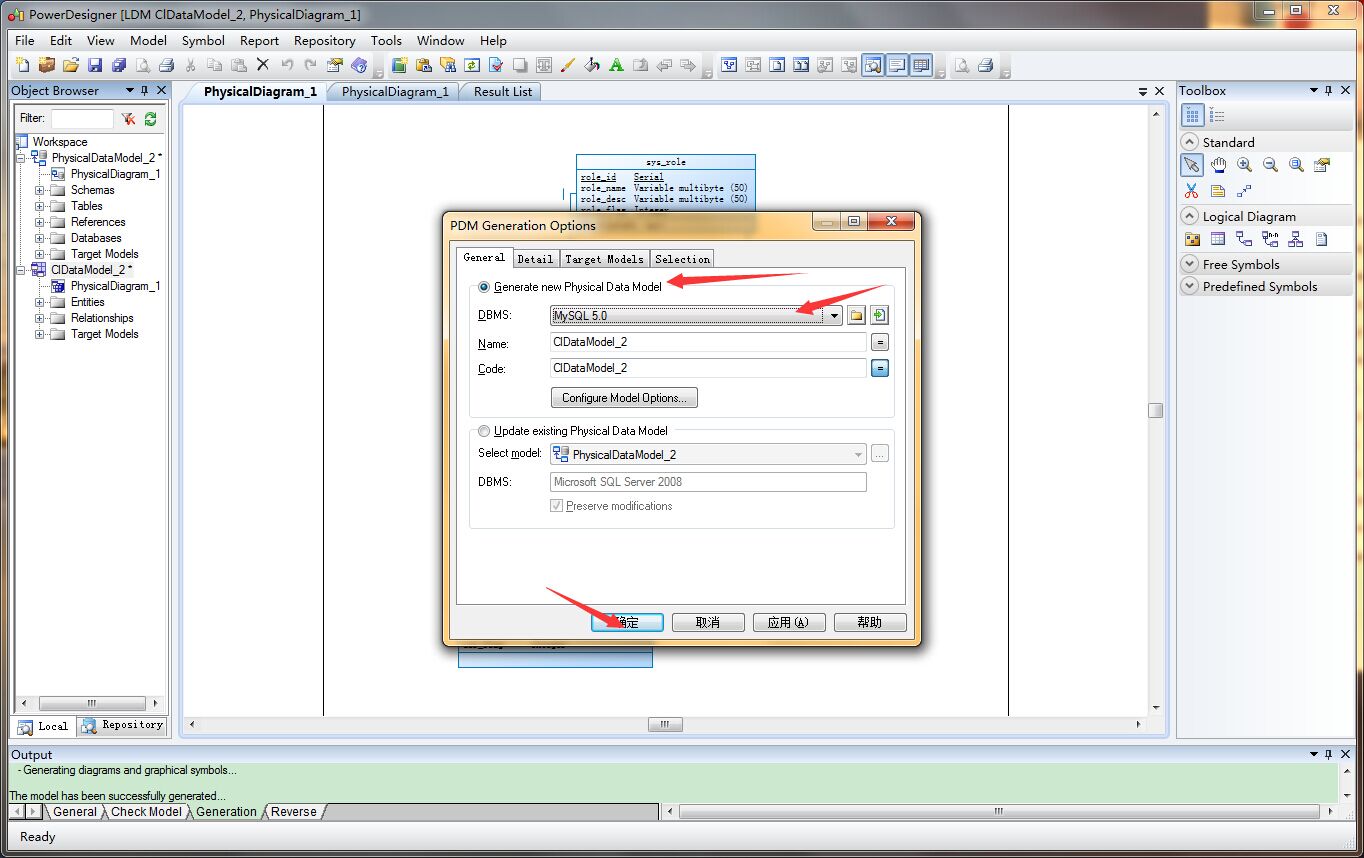Select the Open Diagram zoom tool in Toolbox
The width and height of the screenshot is (1364, 858).
click(x=1296, y=165)
